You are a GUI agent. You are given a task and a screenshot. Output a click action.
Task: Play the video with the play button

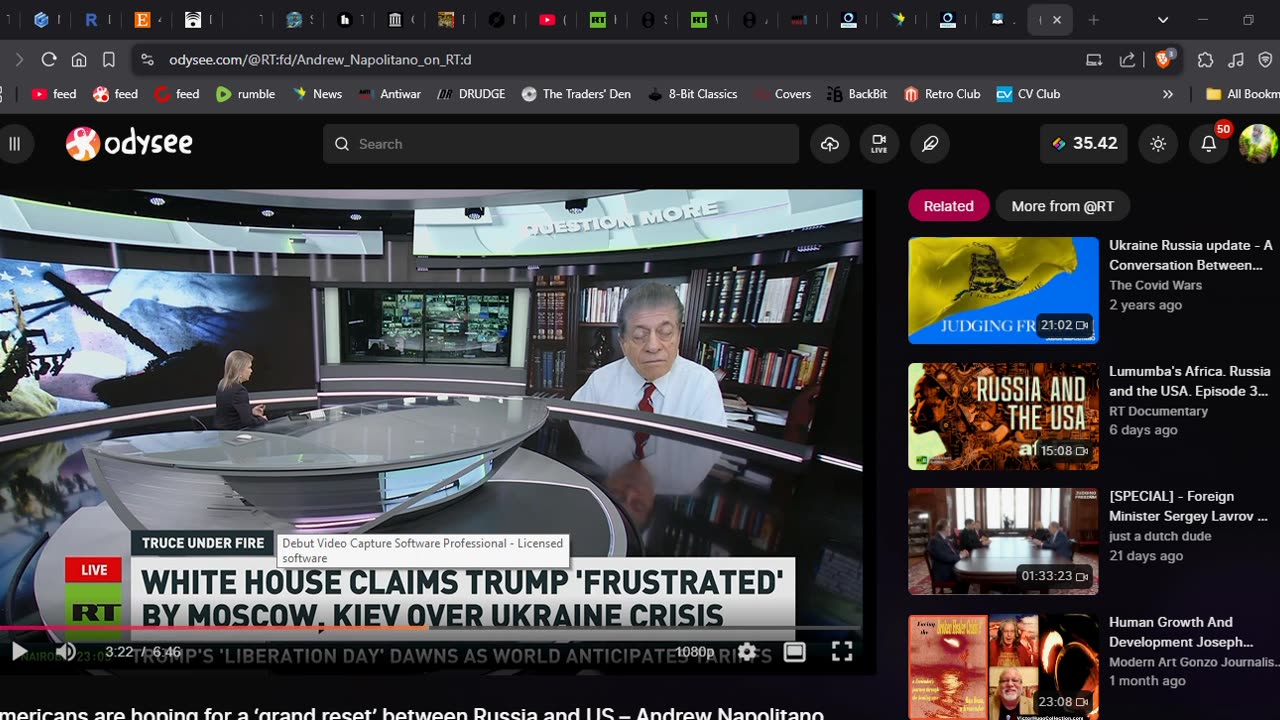[x=20, y=652]
